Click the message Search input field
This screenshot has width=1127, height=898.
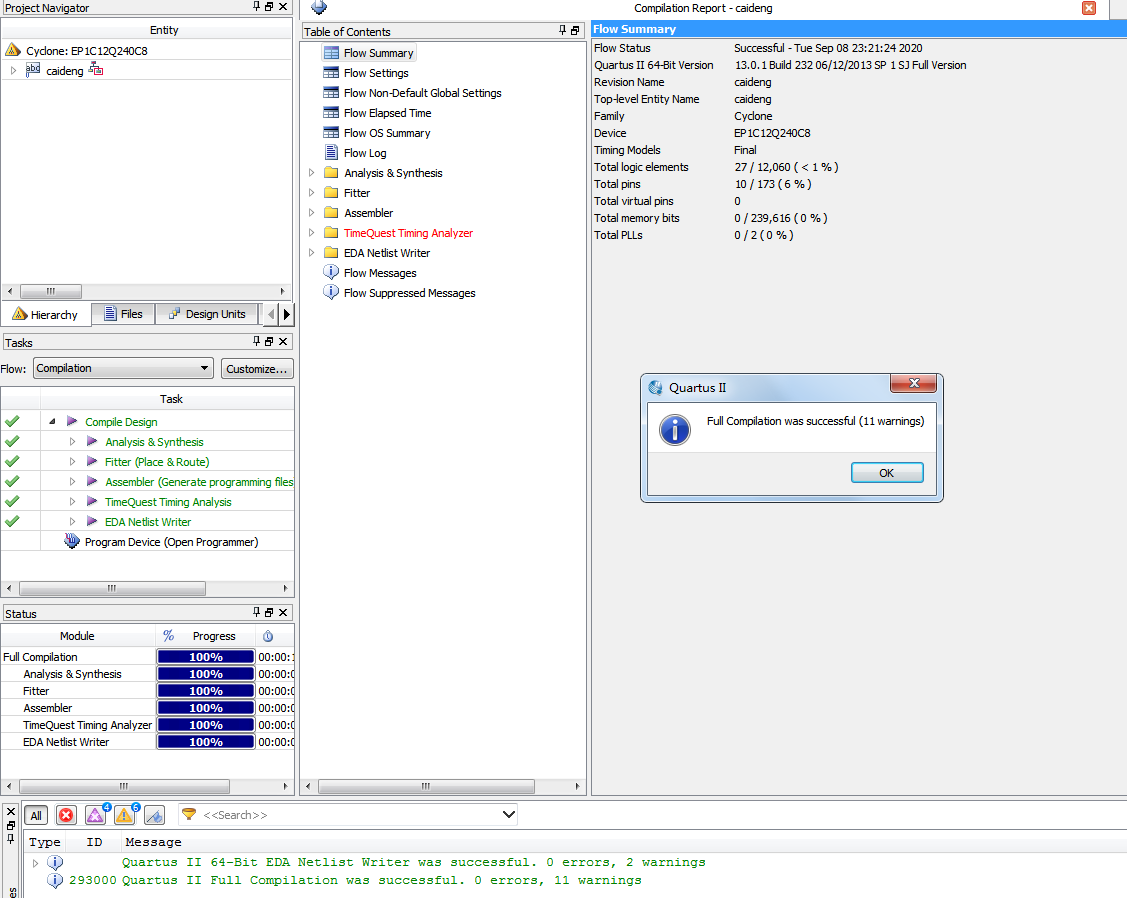350,815
